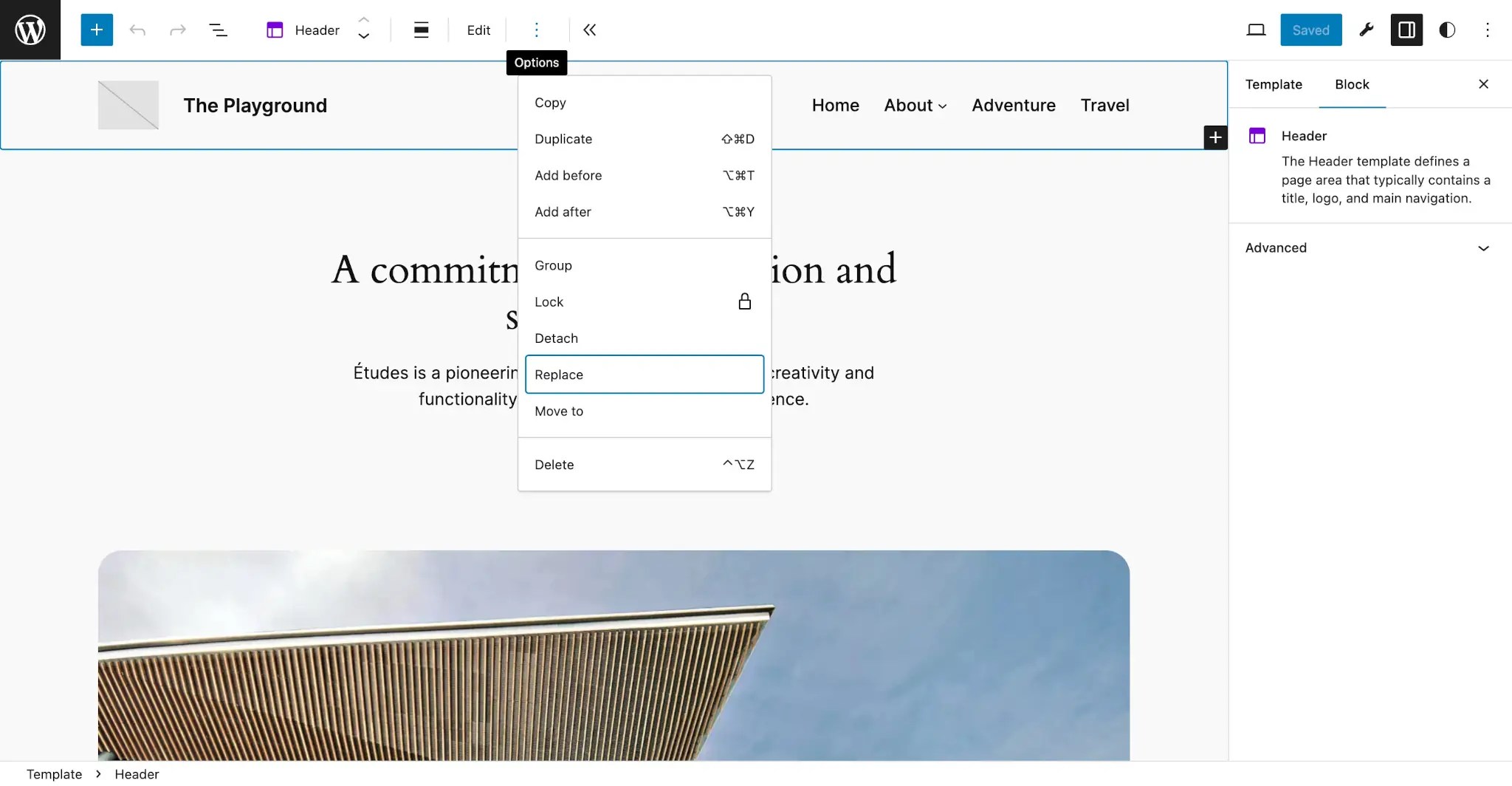The width and height of the screenshot is (1512, 786).
Task: Click the Undo arrow icon
Action: [x=137, y=30]
